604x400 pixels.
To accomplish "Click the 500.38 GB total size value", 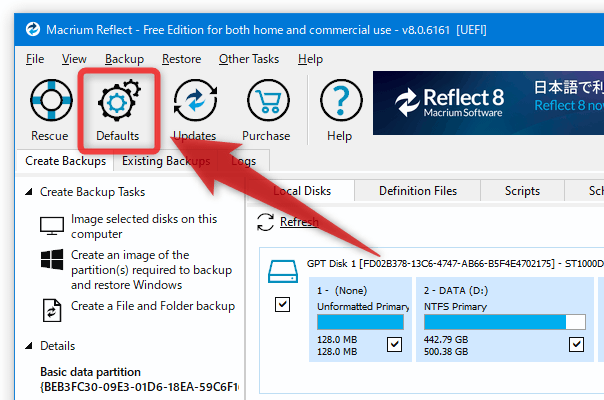I will coord(446,351).
